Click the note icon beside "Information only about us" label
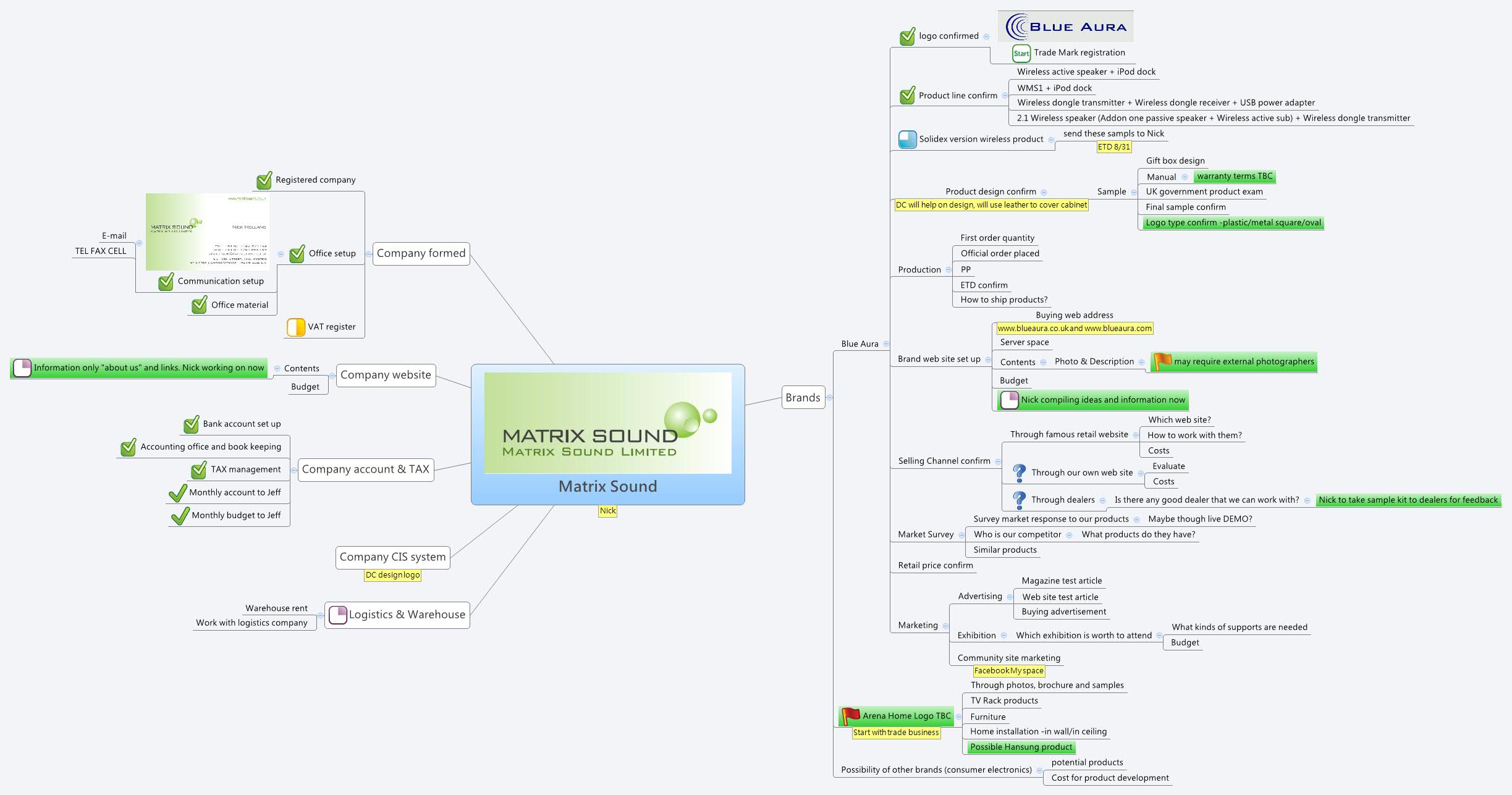This screenshot has width=1512, height=795. pos(23,368)
